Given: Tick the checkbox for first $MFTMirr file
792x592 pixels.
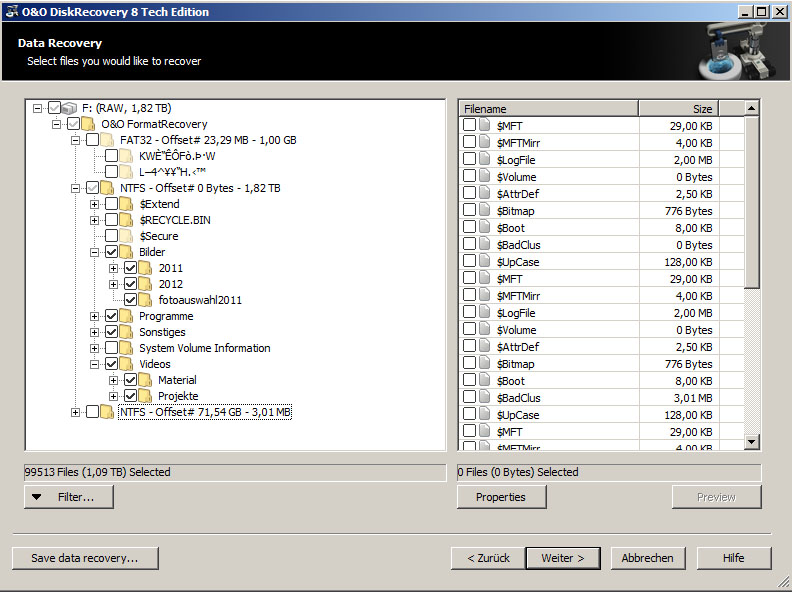Looking at the screenshot, I should click(469, 142).
